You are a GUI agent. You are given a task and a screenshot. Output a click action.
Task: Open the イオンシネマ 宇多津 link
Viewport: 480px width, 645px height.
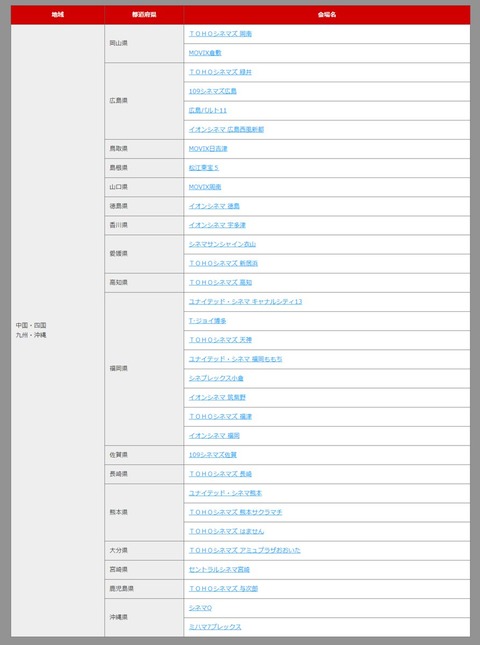[x=217, y=225]
